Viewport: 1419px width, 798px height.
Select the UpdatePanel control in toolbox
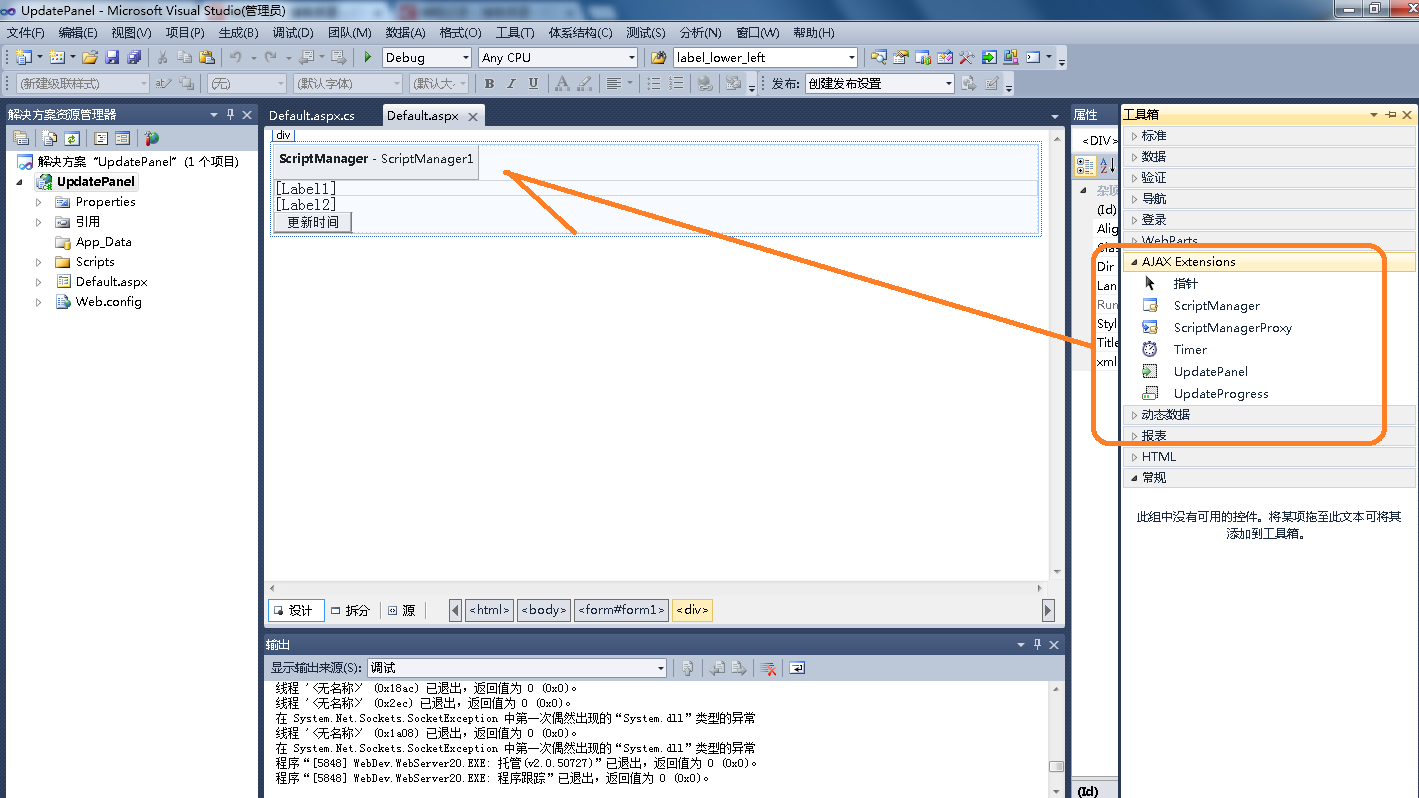(1210, 372)
